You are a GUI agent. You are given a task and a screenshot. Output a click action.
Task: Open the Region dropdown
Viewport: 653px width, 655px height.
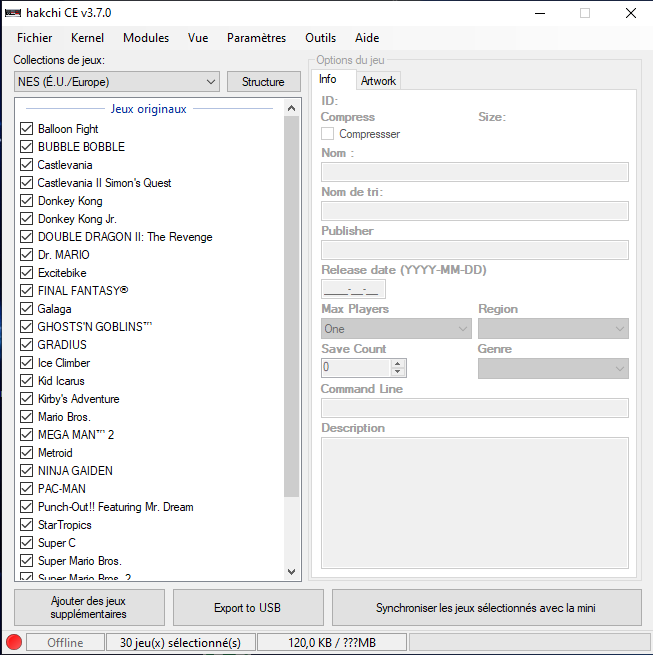click(x=552, y=329)
